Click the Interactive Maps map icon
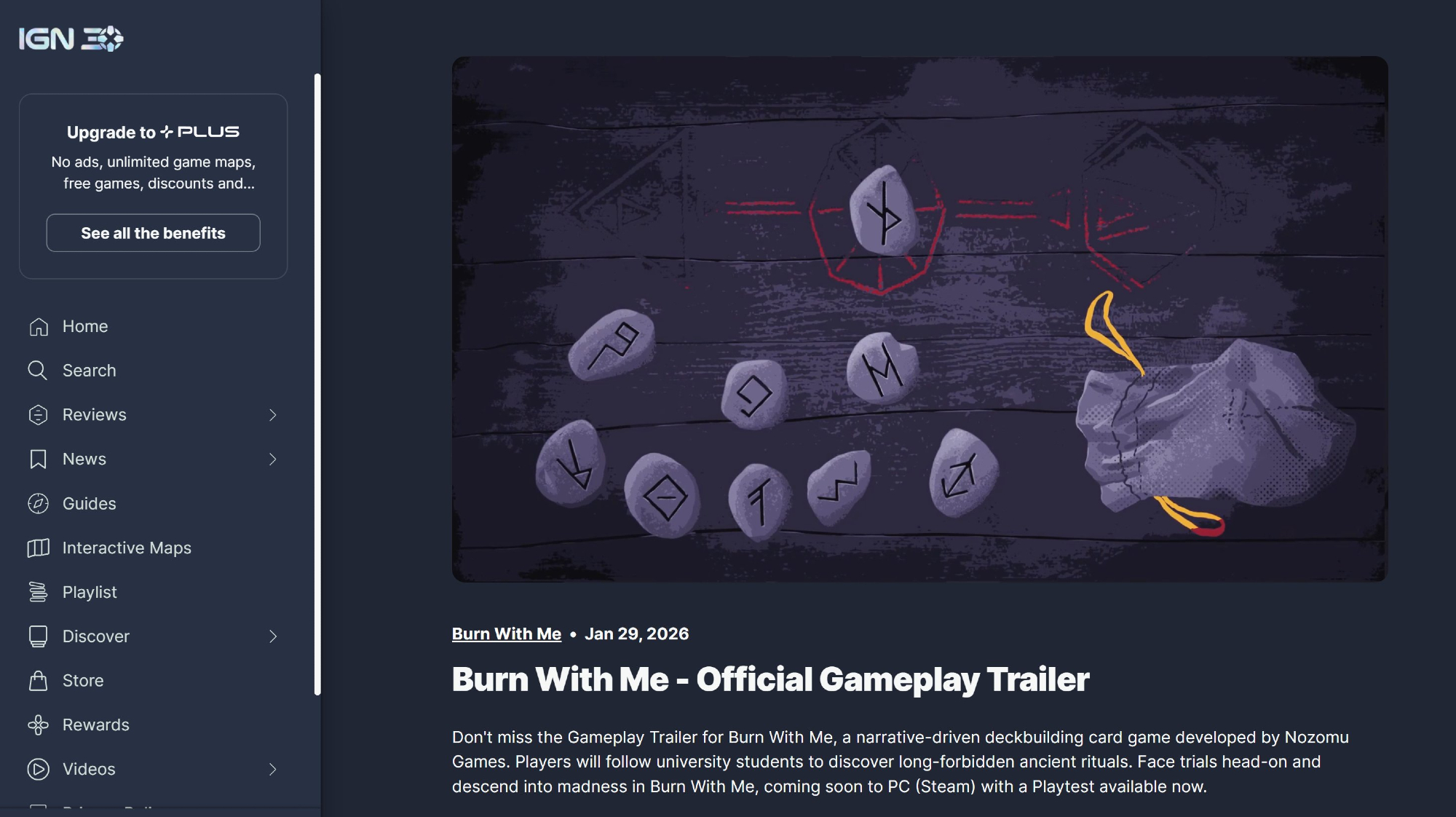Image resolution: width=1456 pixels, height=817 pixels. (x=38, y=548)
